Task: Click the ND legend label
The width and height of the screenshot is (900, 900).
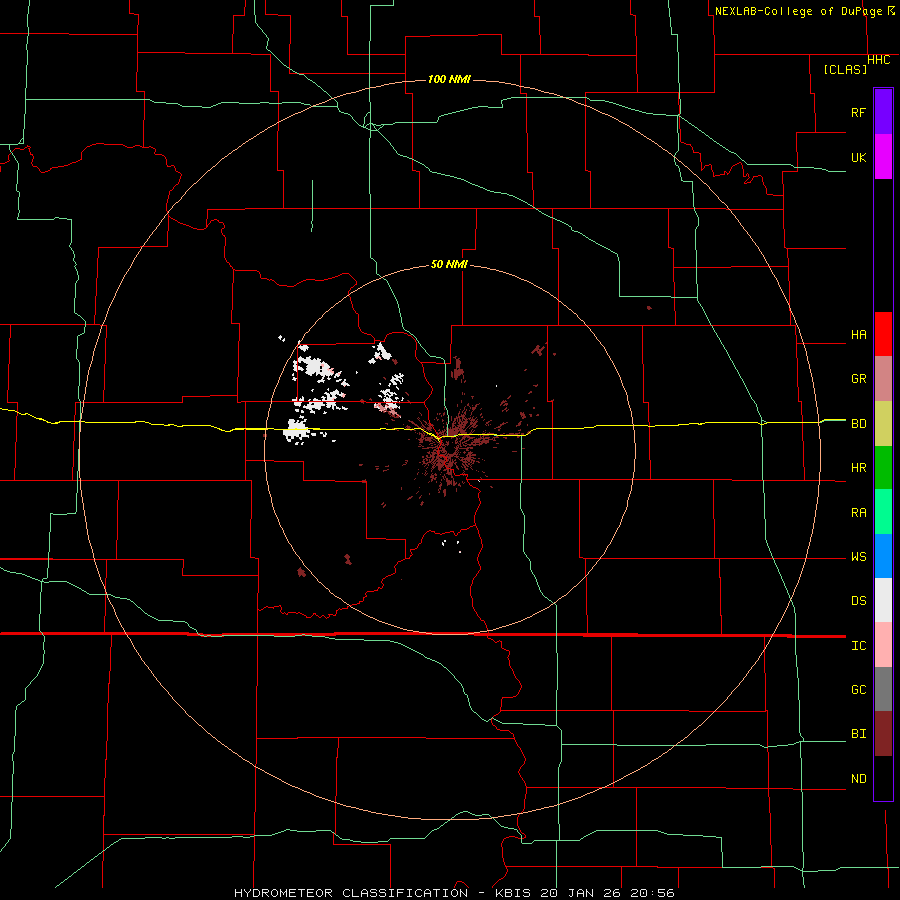Action: [858, 779]
